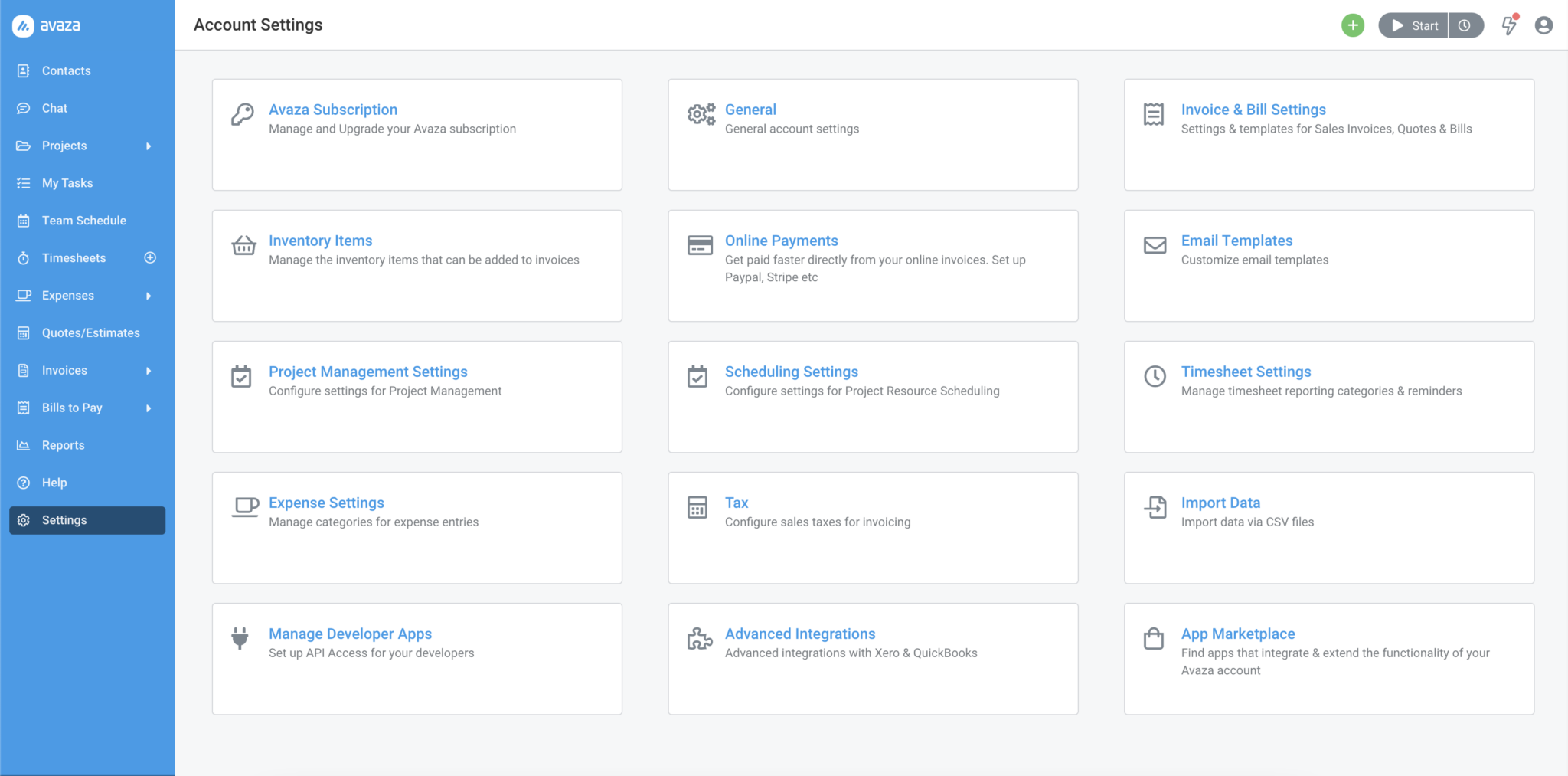Click the green plus quick-add icon
This screenshot has width=1568, height=776.
pos(1353,25)
